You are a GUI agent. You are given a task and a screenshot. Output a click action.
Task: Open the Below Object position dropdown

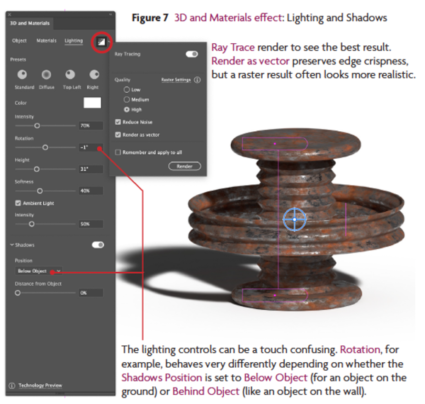point(39,271)
